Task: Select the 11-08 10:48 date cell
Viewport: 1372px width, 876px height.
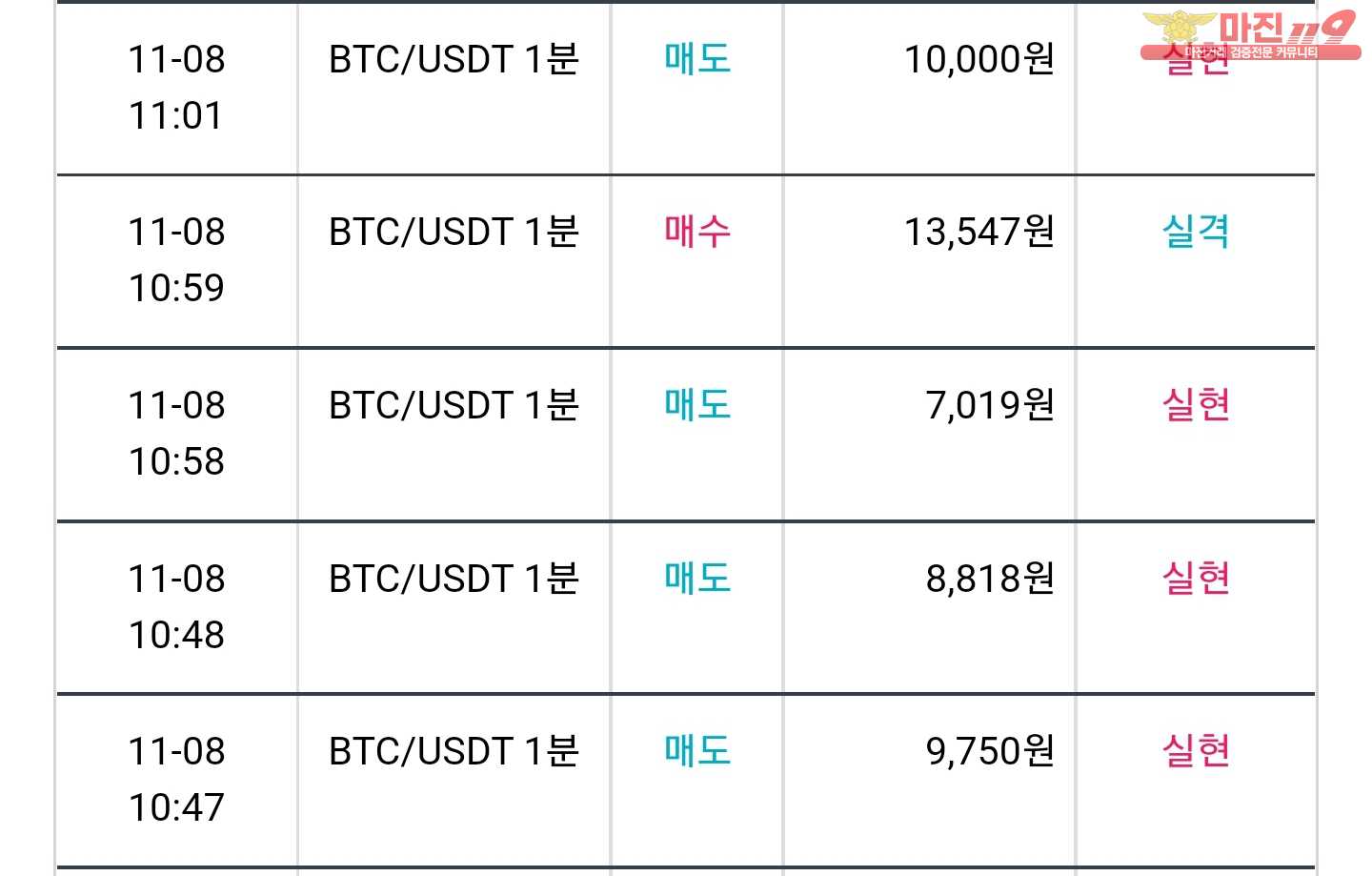Action: click(x=176, y=606)
